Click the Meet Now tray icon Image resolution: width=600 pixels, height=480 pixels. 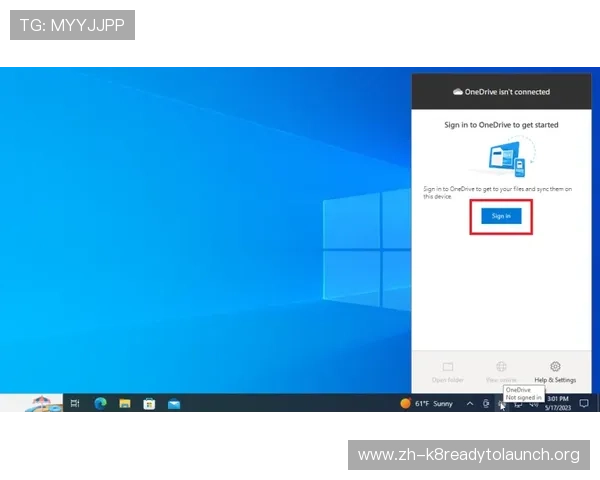[x=486, y=403]
